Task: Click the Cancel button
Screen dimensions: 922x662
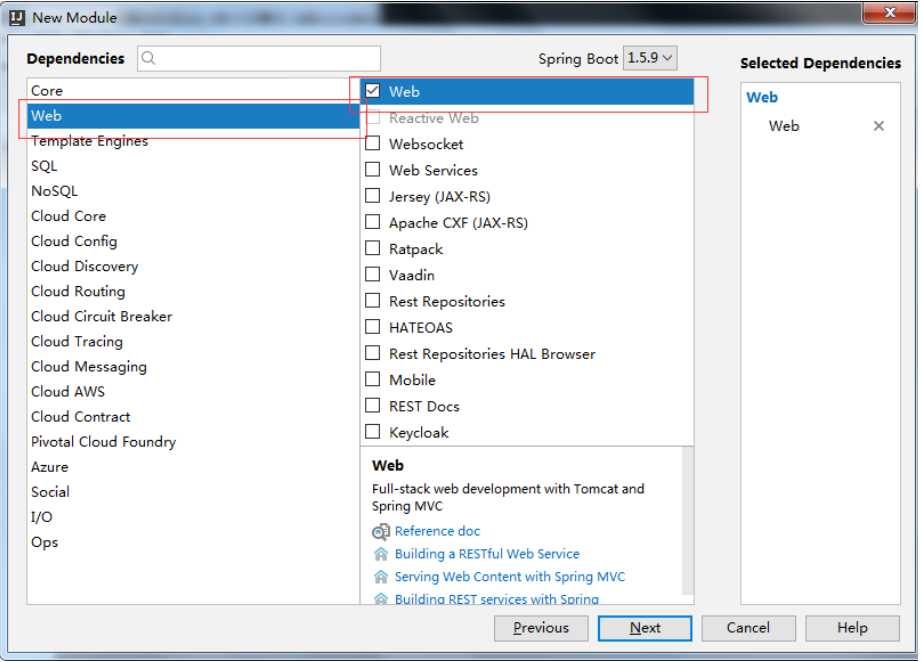Action: point(748,628)
